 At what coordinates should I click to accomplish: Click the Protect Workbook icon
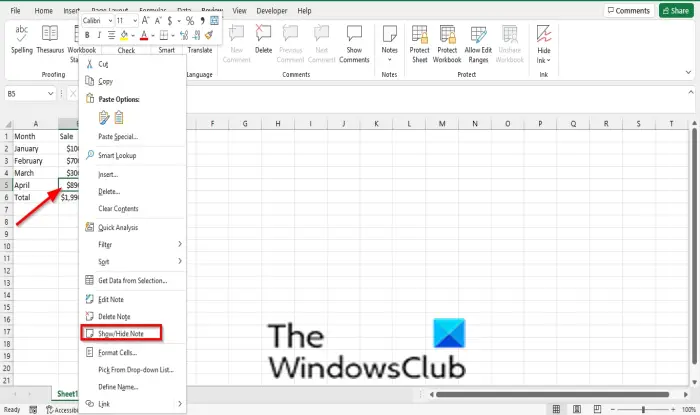[447, 34]
